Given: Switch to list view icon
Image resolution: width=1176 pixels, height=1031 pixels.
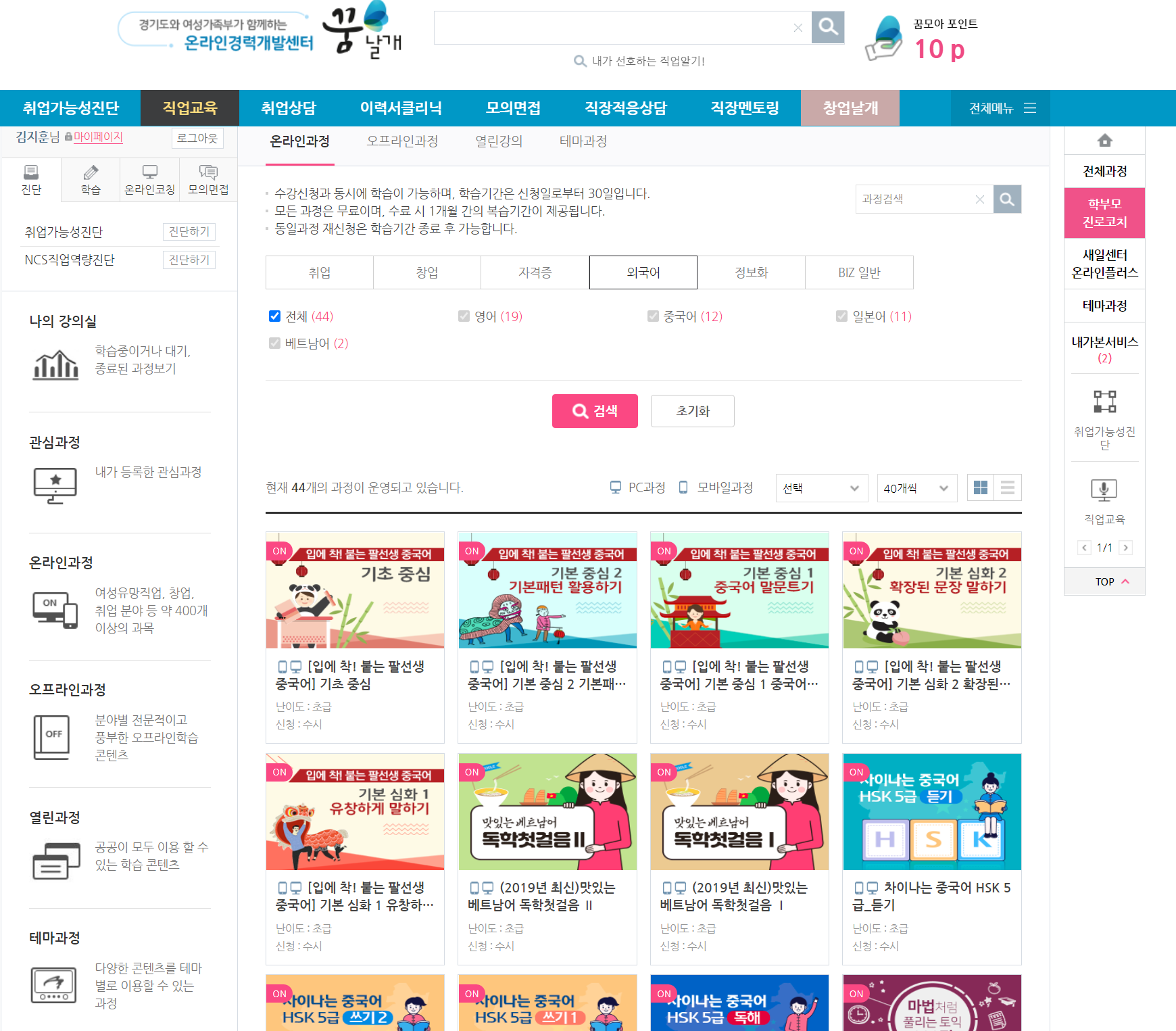Looking at the screenshot, I should (x=1008, y=487).
